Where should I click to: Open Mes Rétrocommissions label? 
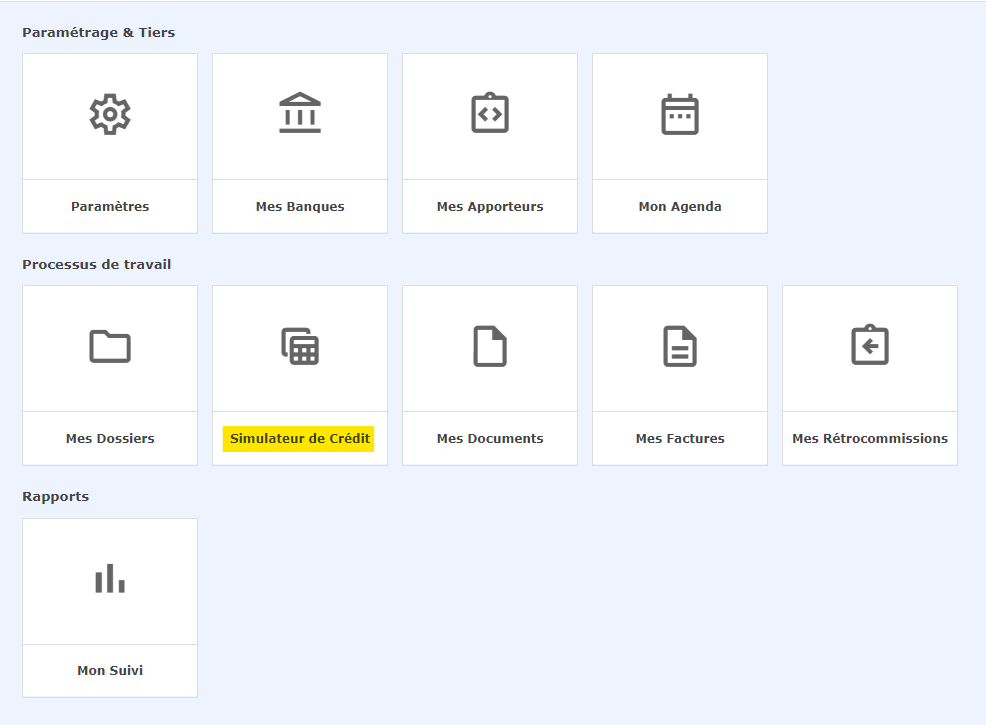(870, 439)
